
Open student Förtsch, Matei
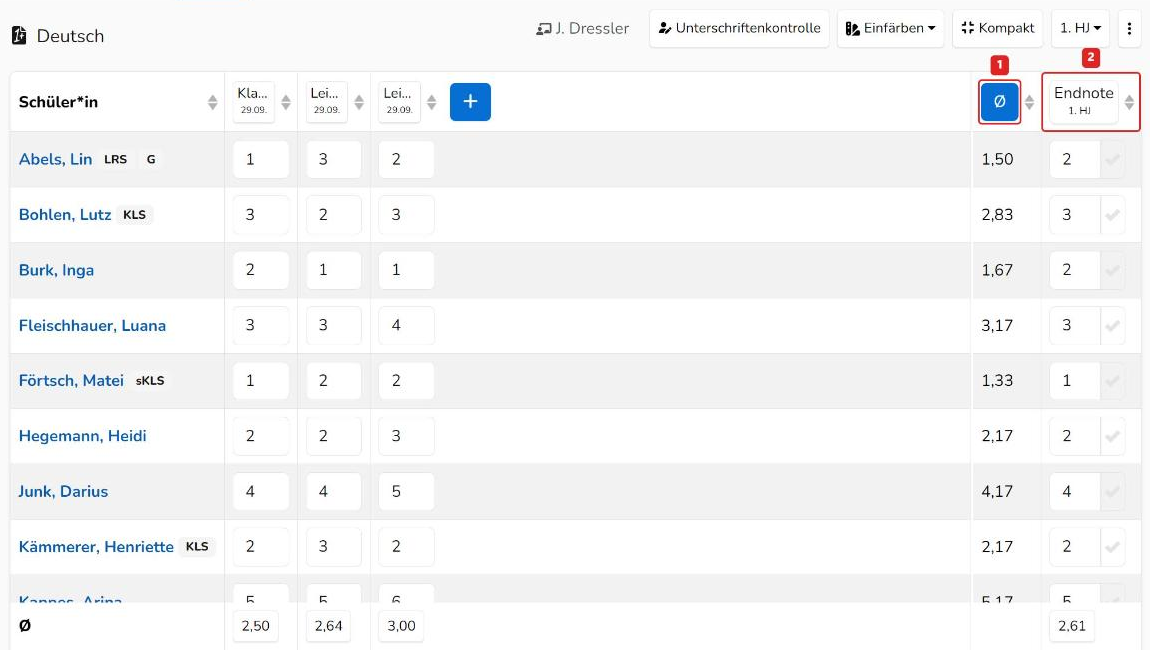71,381
